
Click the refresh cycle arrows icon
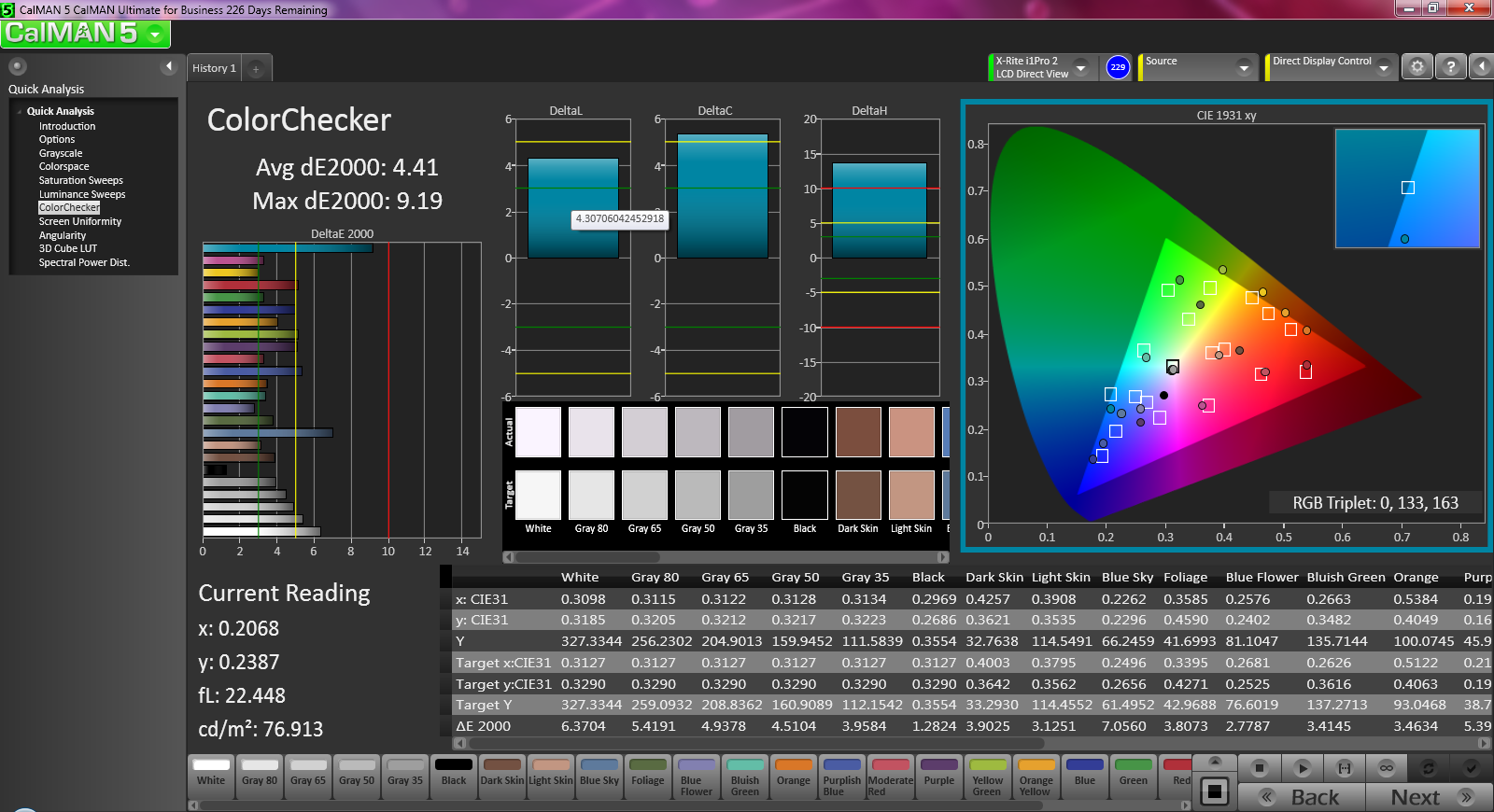click(1429, 768)
